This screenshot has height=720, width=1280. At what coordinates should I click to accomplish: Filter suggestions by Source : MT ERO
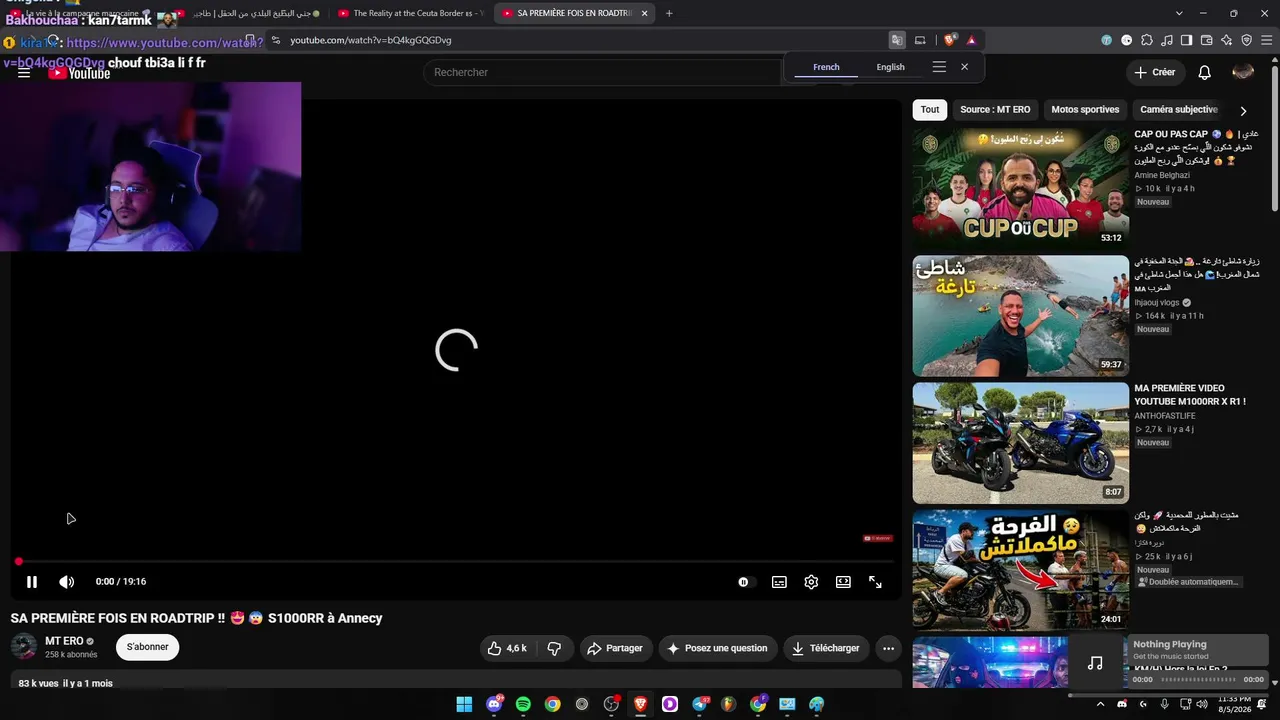click(995, 110)
